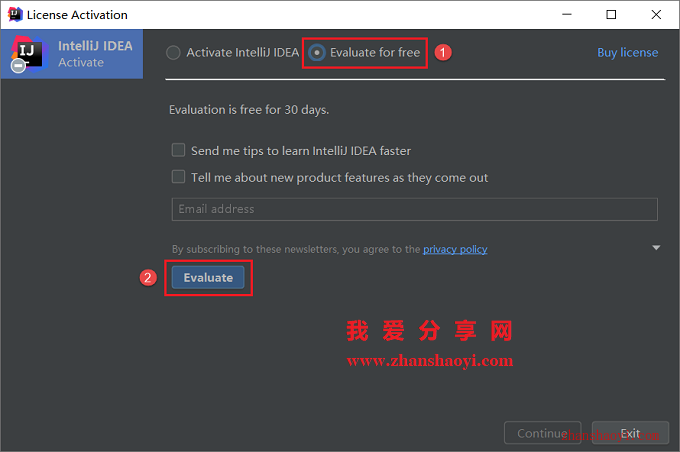Expand the dropdown arrow beside privacy policy line

pyautogui.click(x=656, y=248)
